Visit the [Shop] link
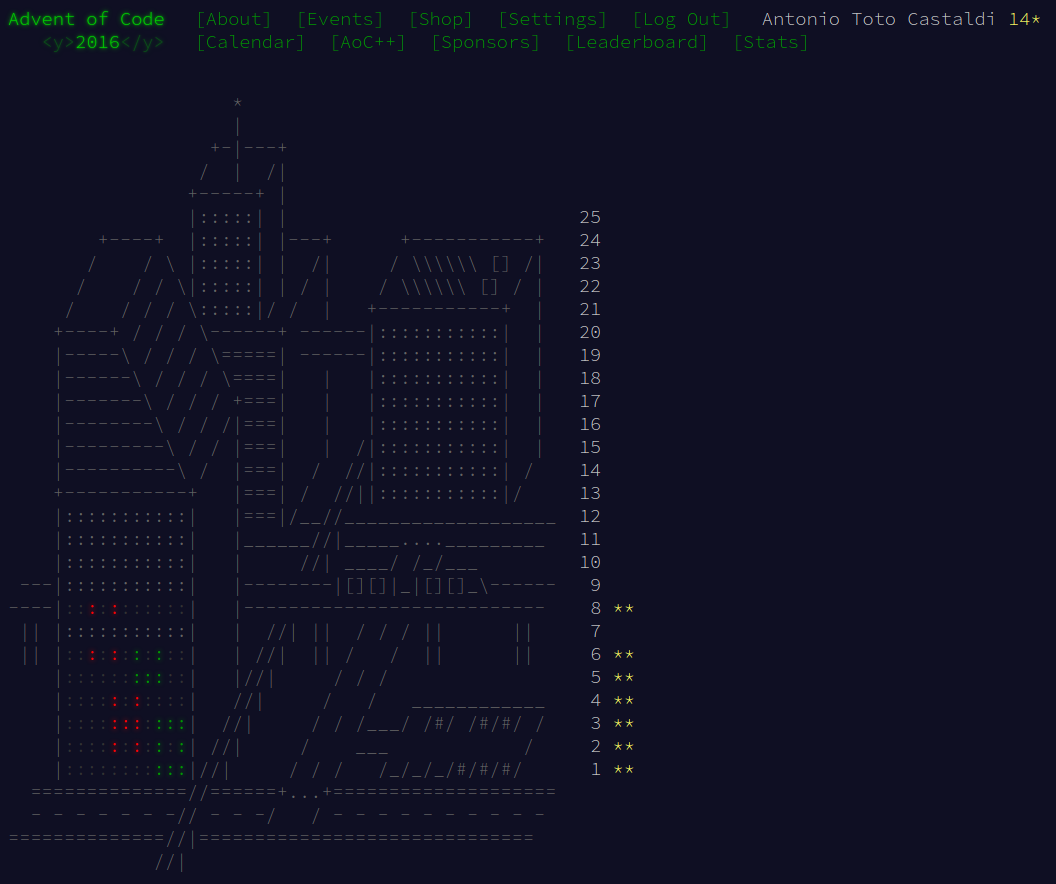1056x884 pixels. tap(441, 19)
